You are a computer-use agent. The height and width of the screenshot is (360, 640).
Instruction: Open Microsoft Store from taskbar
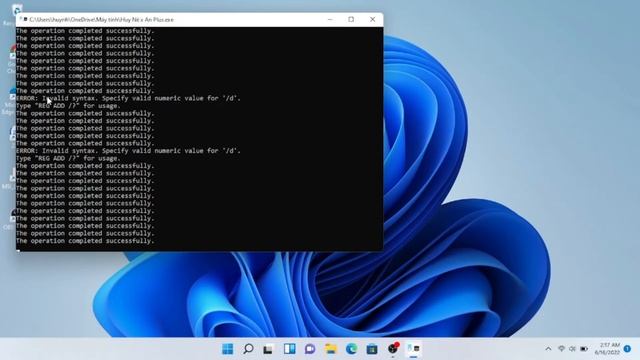click(x=372, y=349)
